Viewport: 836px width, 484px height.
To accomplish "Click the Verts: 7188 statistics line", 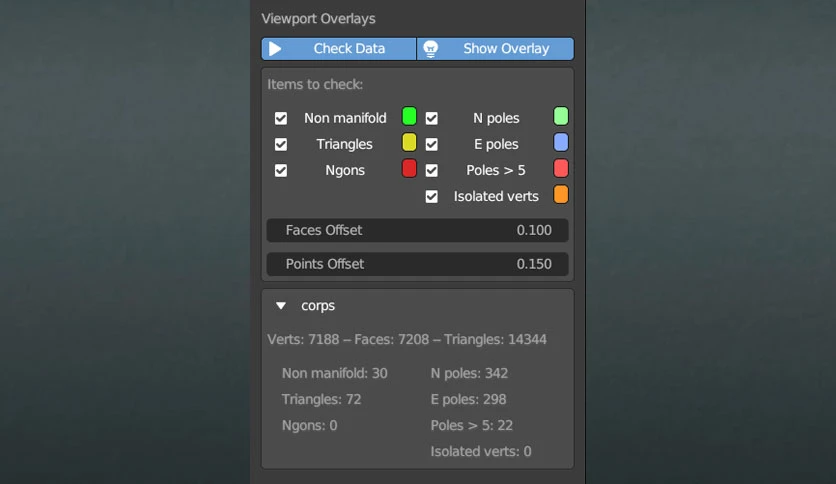I will coord(407,340).
